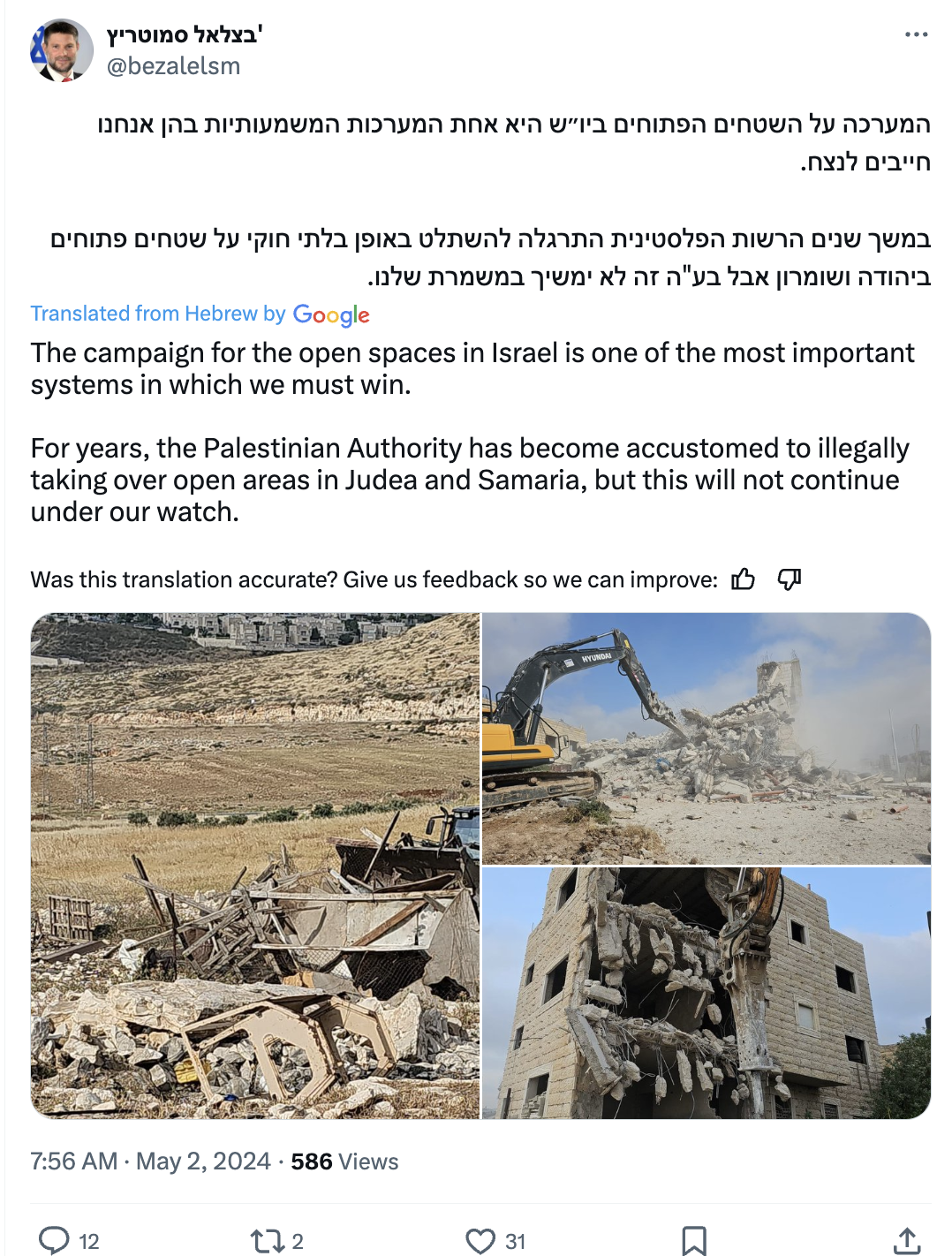Open the Hyundai excavator demolition photo
Screen dimensions: 952x1256
click(x=706, y=738)
